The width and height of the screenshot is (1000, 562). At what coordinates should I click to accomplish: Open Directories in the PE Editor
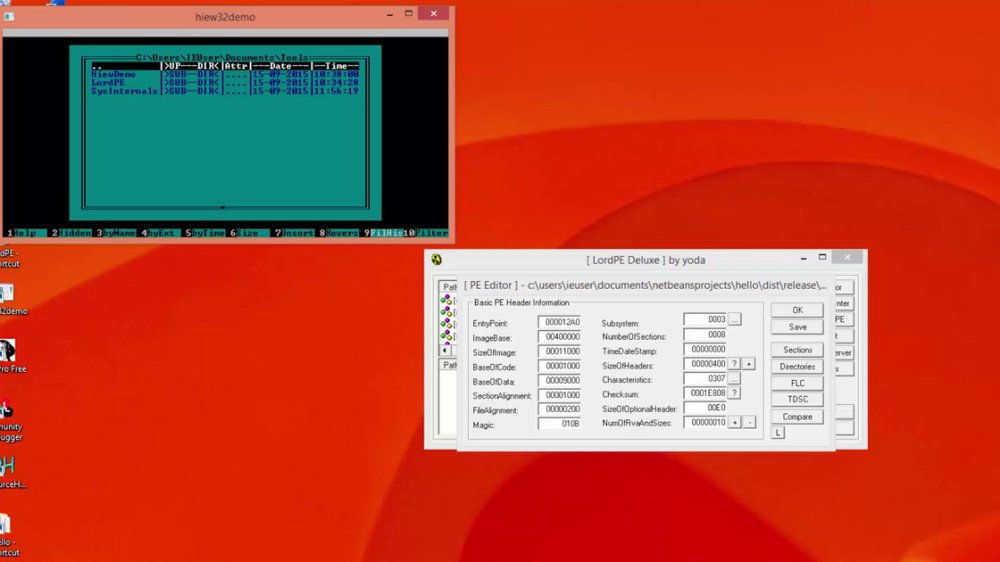click(x=797, y=367)
